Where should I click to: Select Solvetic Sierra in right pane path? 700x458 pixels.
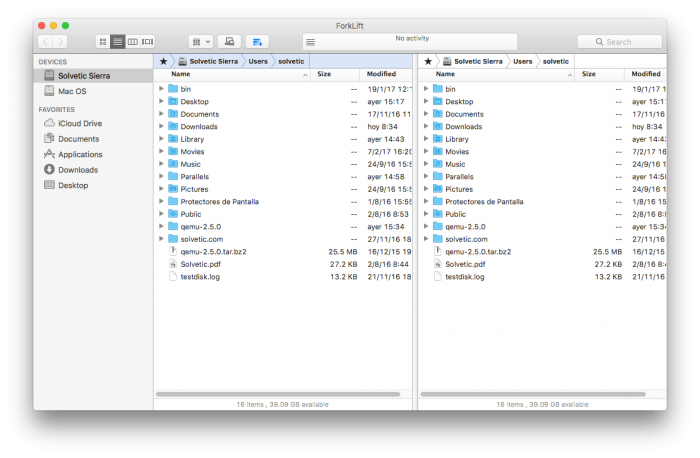pyautogui.click(x=473, y=62)
